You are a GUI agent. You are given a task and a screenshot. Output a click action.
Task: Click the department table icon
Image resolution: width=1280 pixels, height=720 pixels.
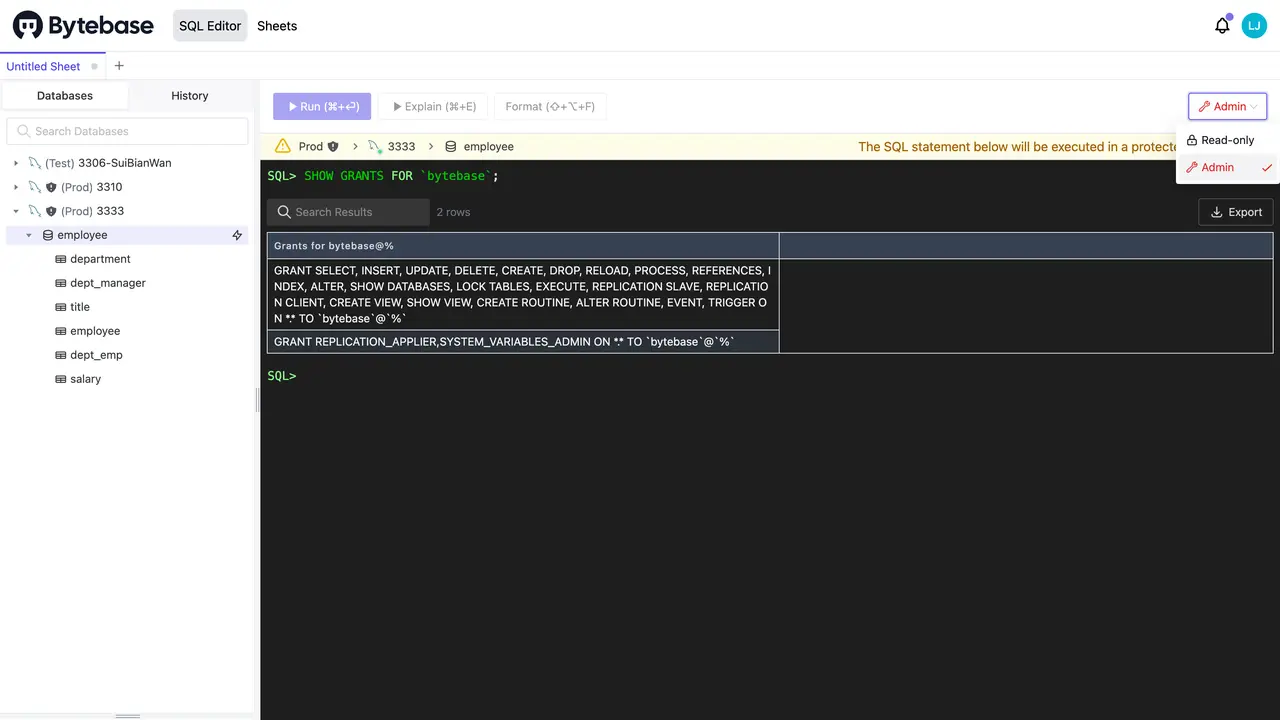60,259
